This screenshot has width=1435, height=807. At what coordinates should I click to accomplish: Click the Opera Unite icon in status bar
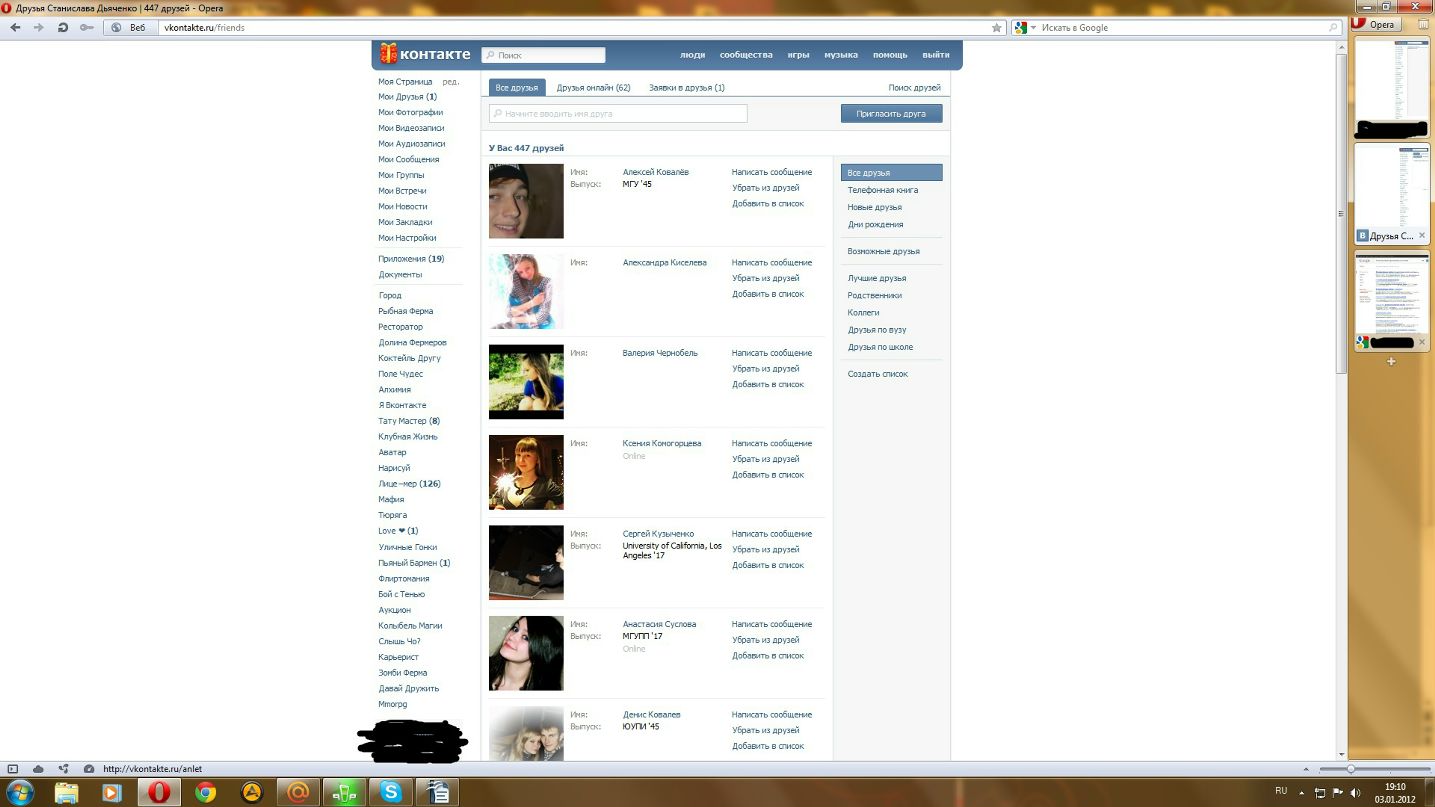tap(64, 769)
